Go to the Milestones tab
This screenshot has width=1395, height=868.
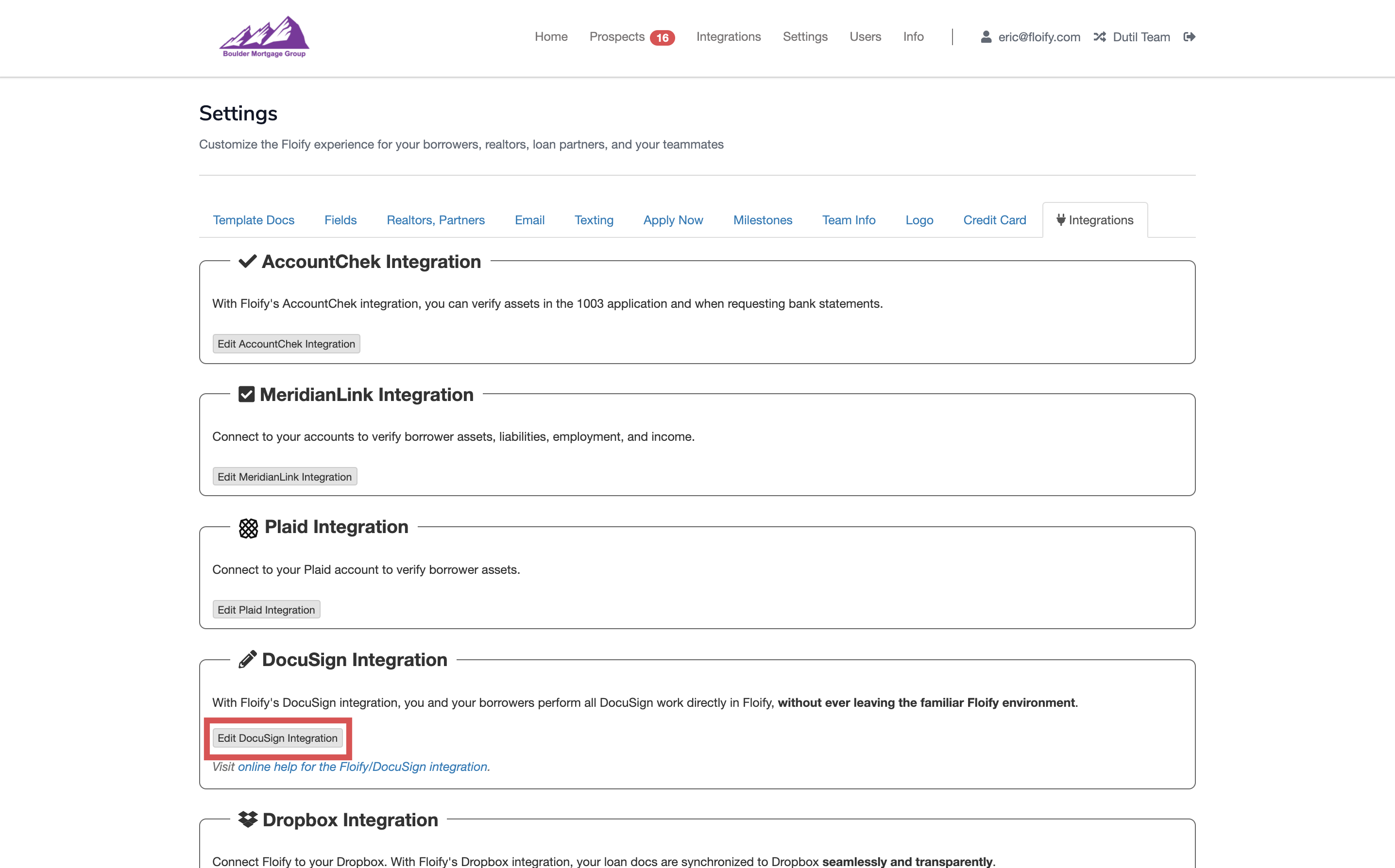click(x=762, y=220)
